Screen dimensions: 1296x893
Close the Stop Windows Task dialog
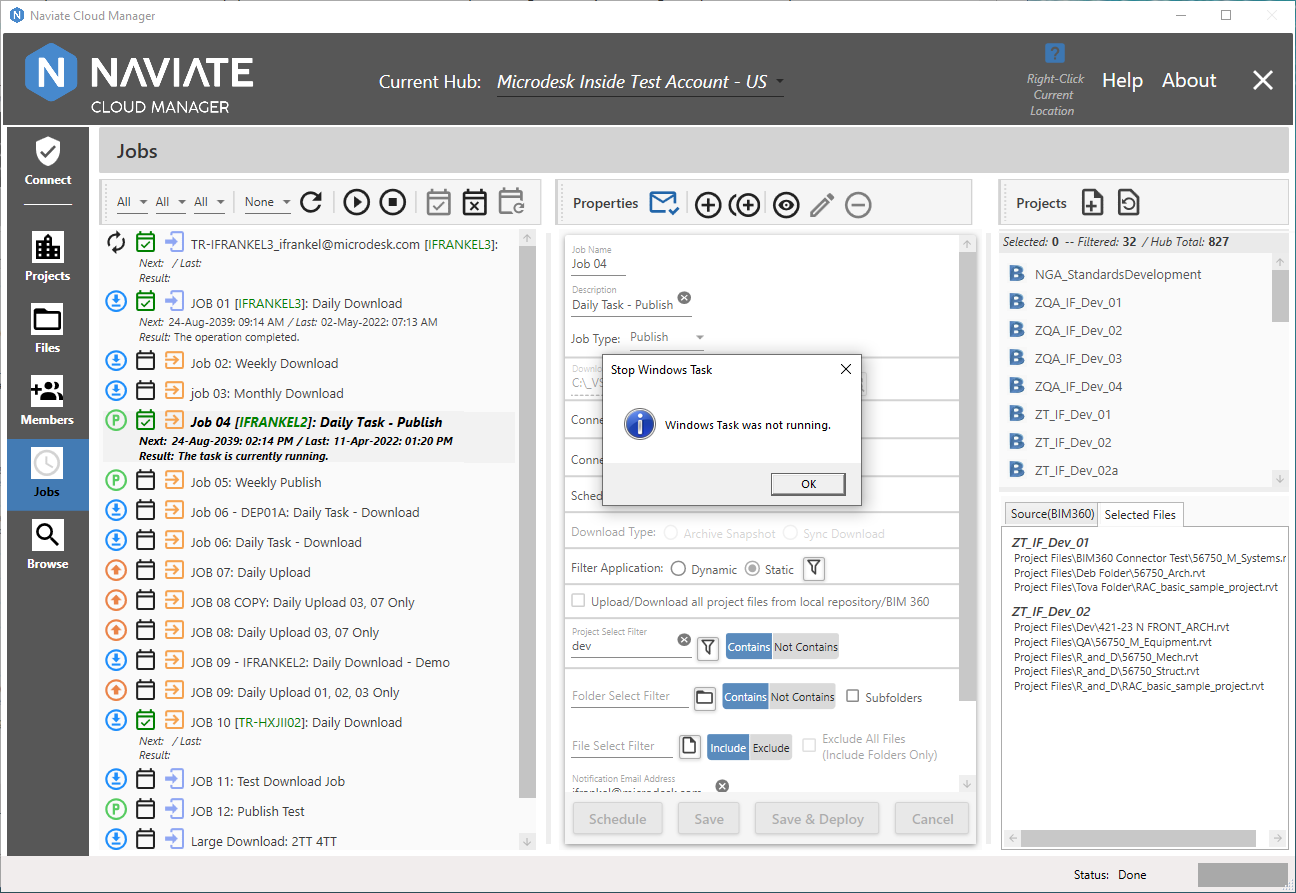(x=845, y=369)
